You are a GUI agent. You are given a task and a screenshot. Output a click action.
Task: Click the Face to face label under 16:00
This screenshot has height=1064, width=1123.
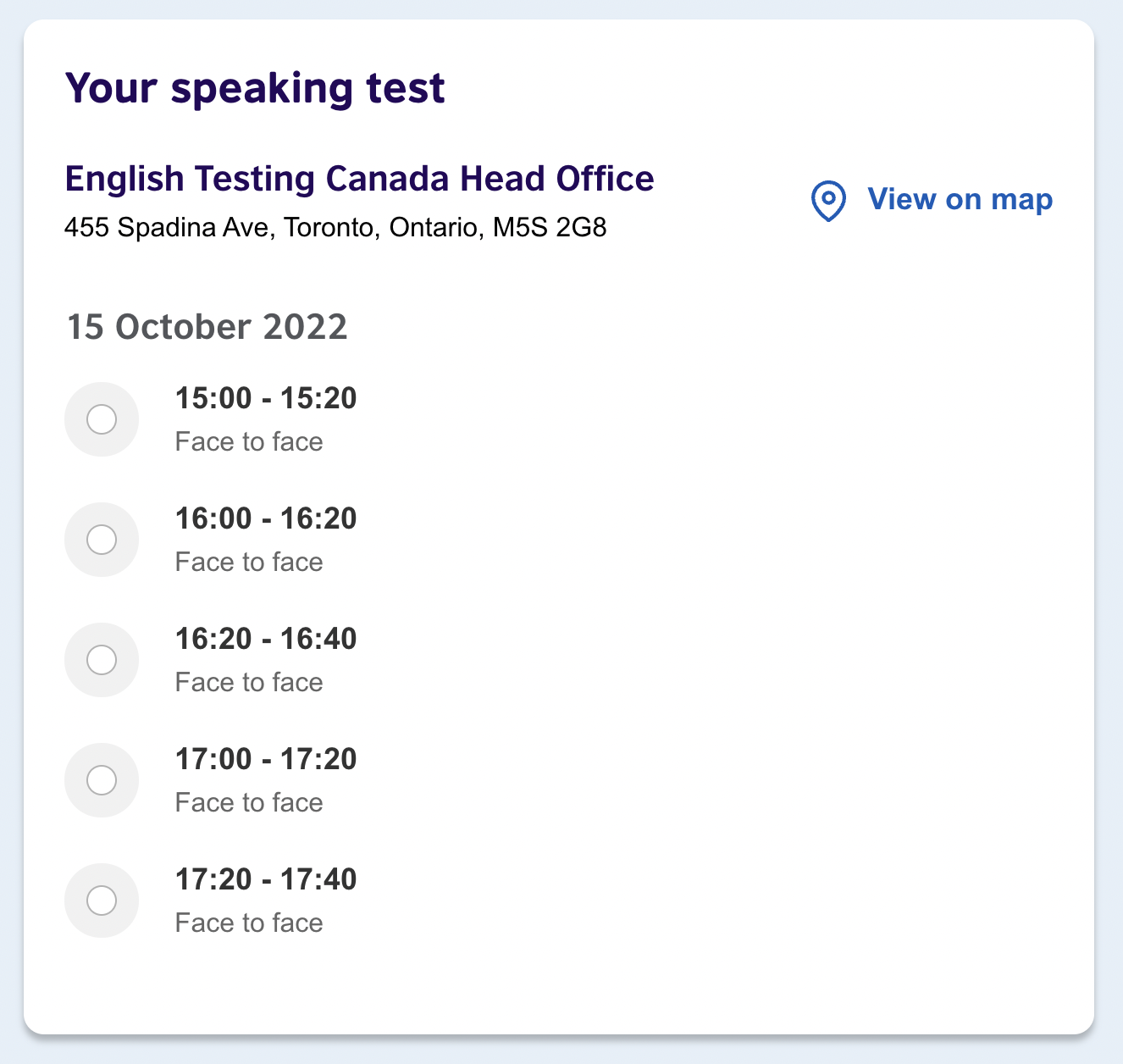(x=249, y=562)
